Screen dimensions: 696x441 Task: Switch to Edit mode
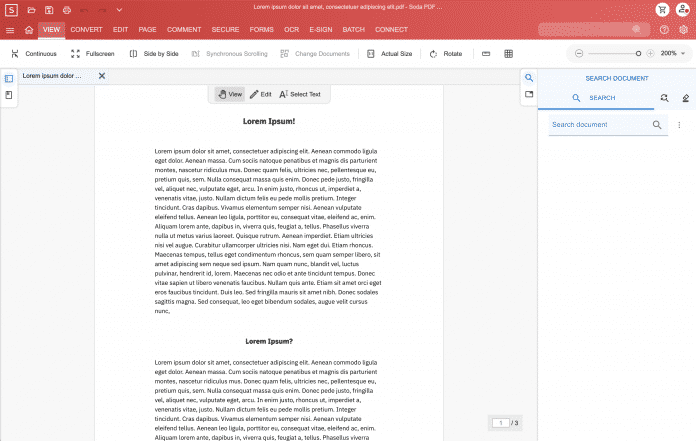[261, 94]
